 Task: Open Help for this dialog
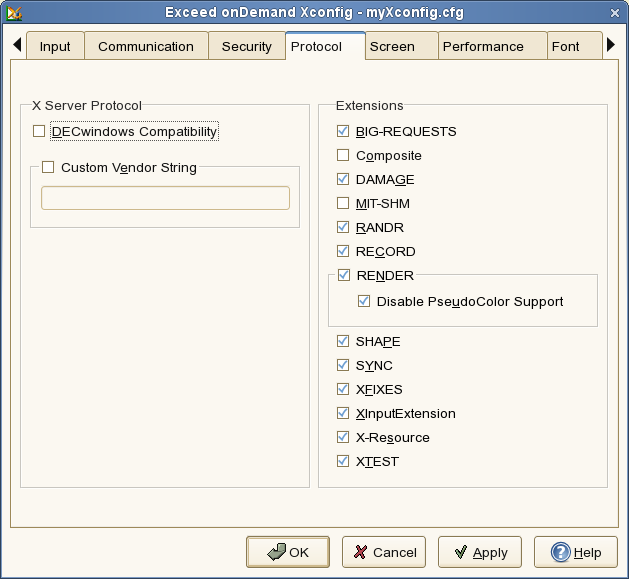coord(575,552)
